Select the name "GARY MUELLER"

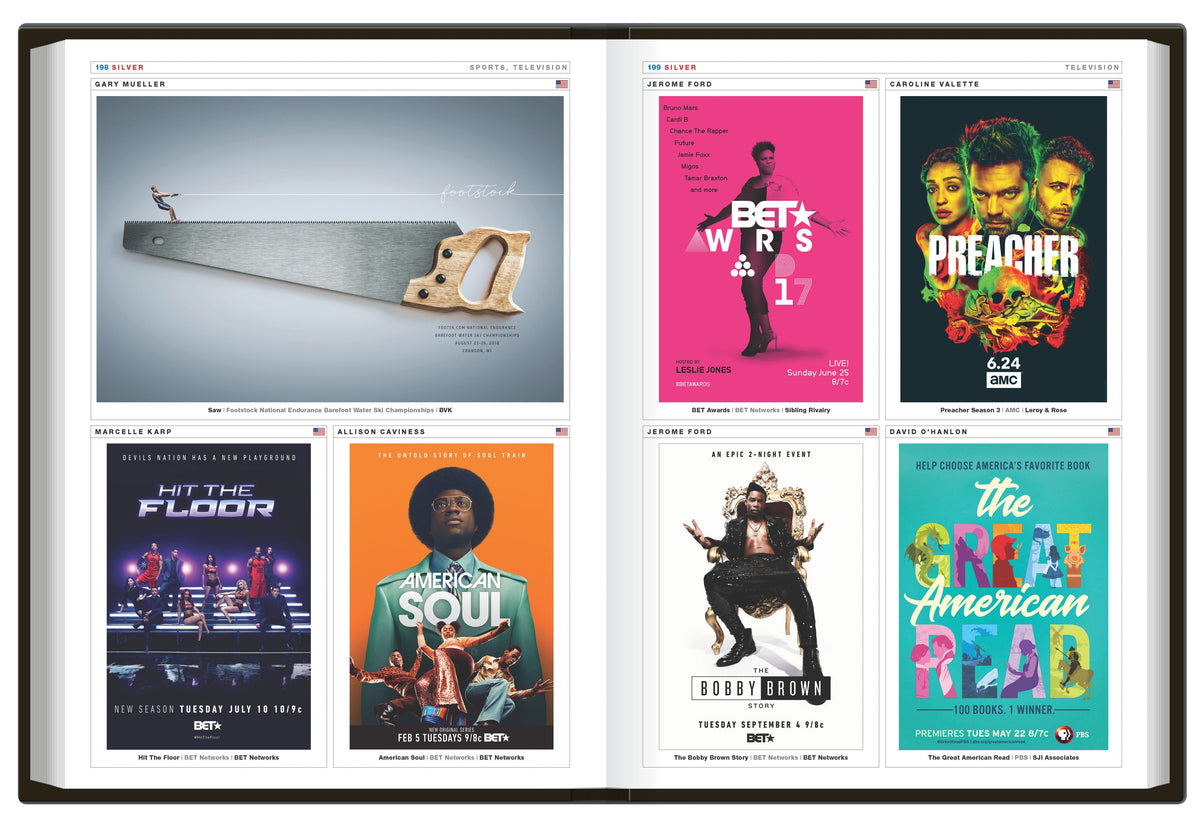130,84
